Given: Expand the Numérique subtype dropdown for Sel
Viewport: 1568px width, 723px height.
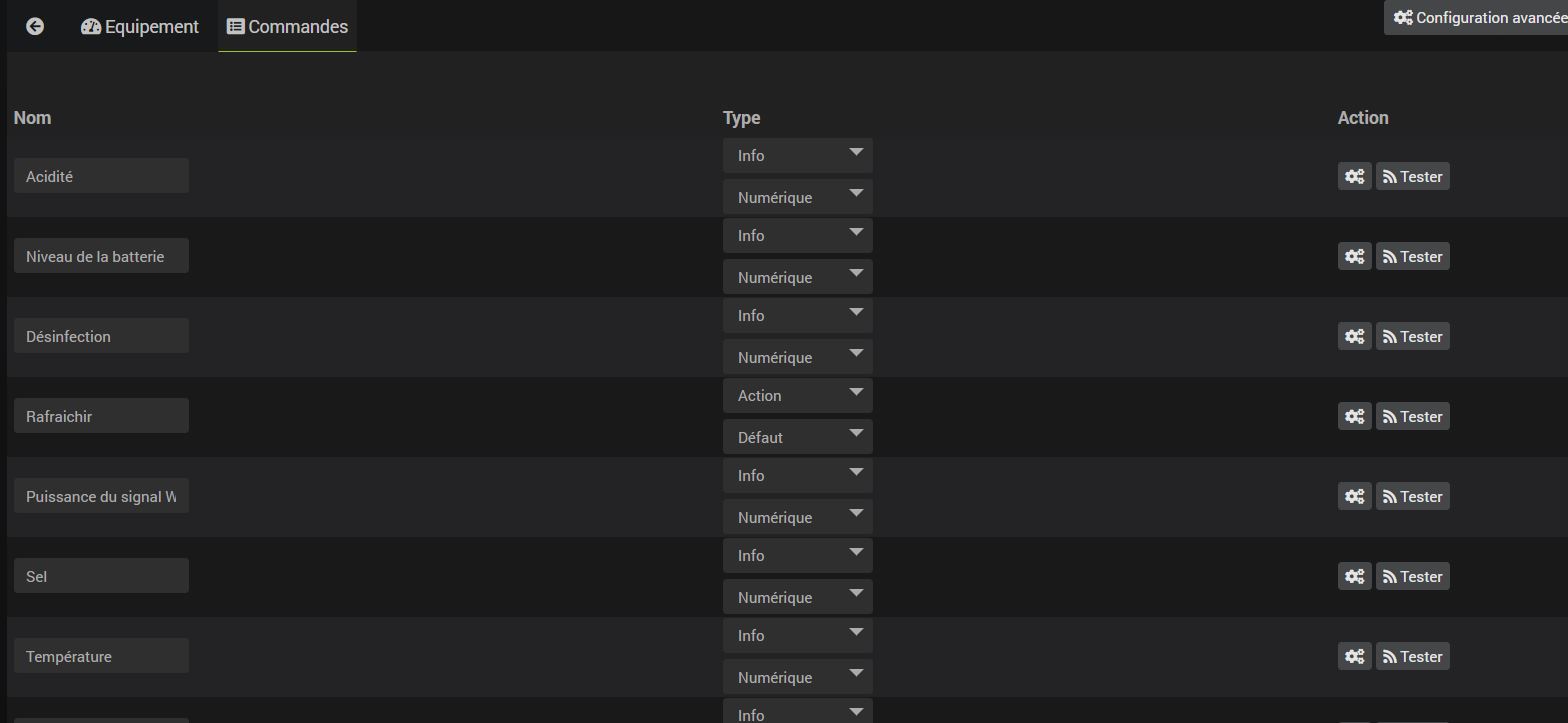Looking at the screenshot, I should 798,597.
